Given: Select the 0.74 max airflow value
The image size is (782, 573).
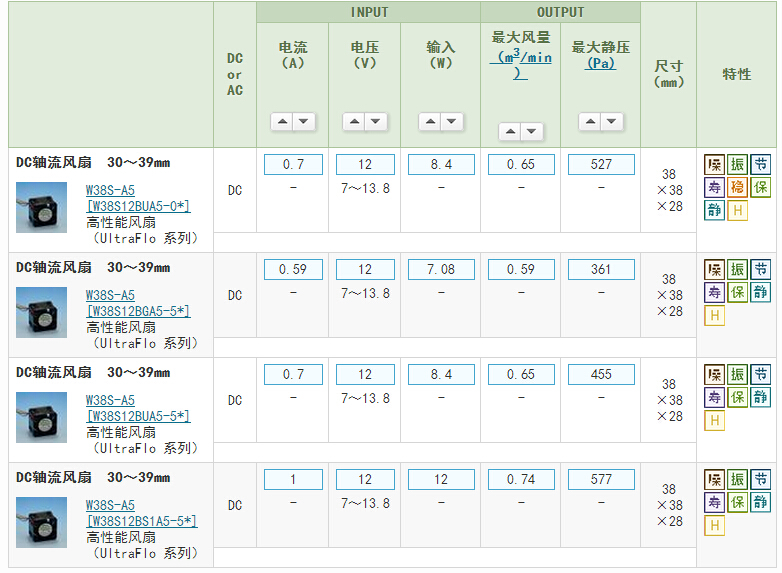Looking at the screenshot, I should 521,479.
